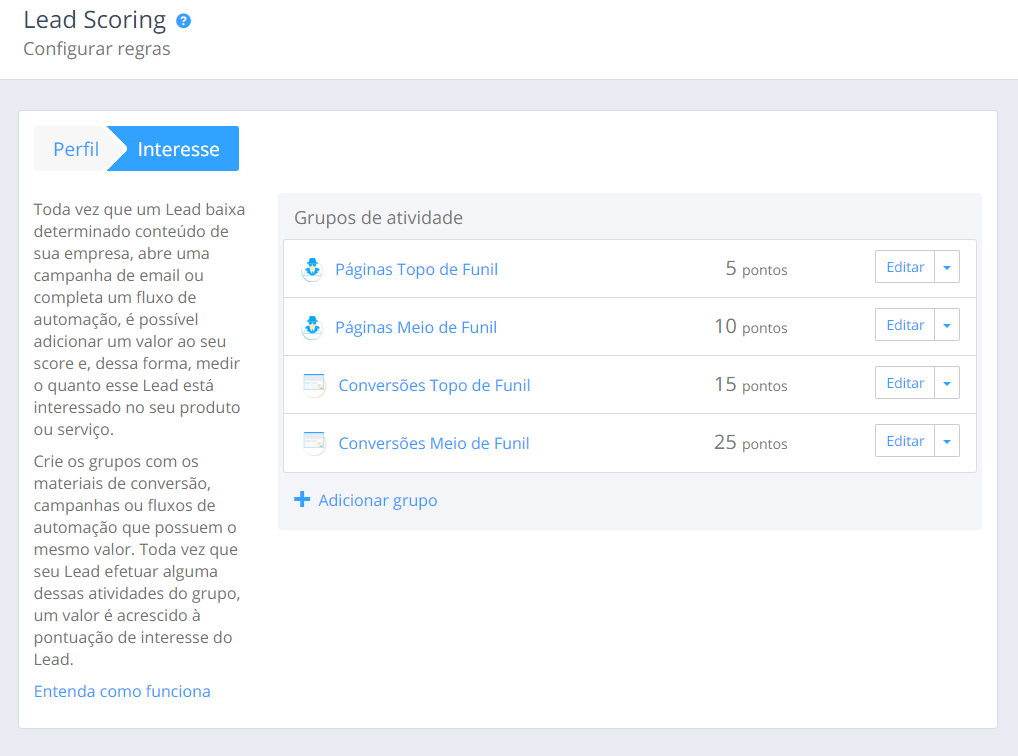Open the Páginas Topo de Funil group link
Screen dimensions: 1018x756
[x=416, y=269]
